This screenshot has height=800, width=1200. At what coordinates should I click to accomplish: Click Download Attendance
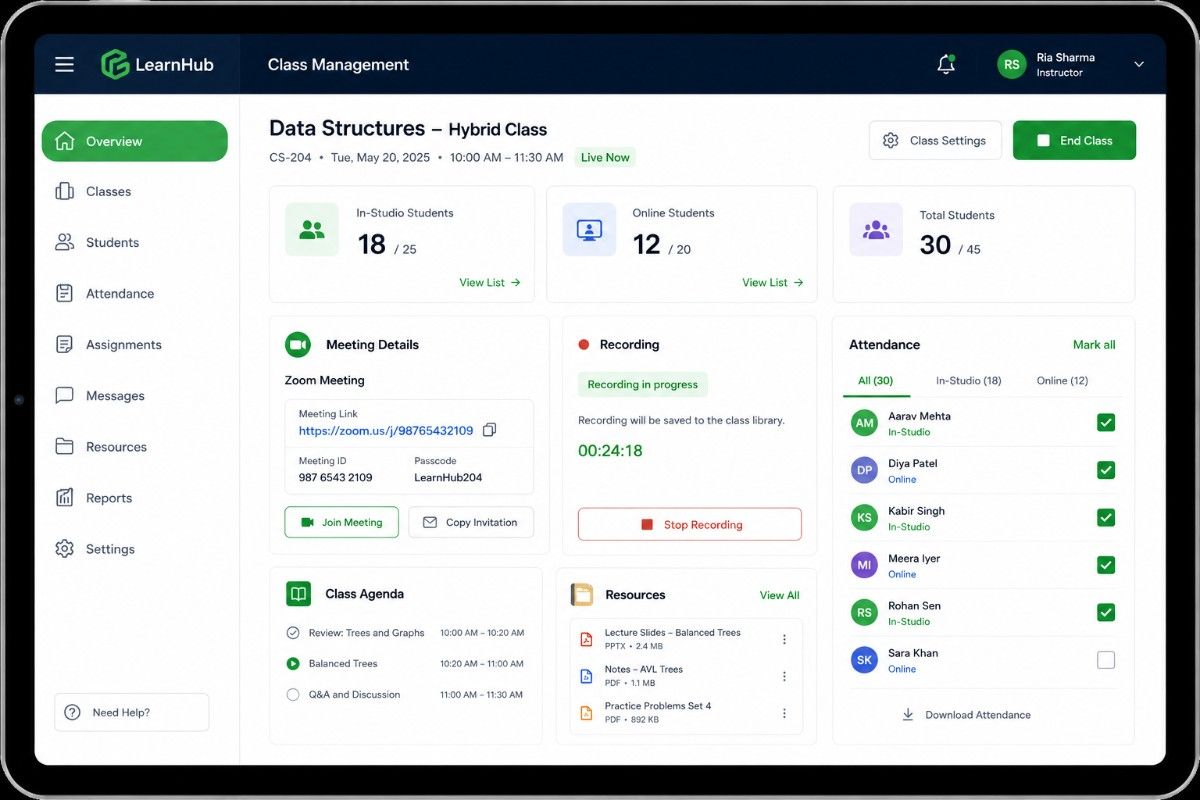coord(966,715)
